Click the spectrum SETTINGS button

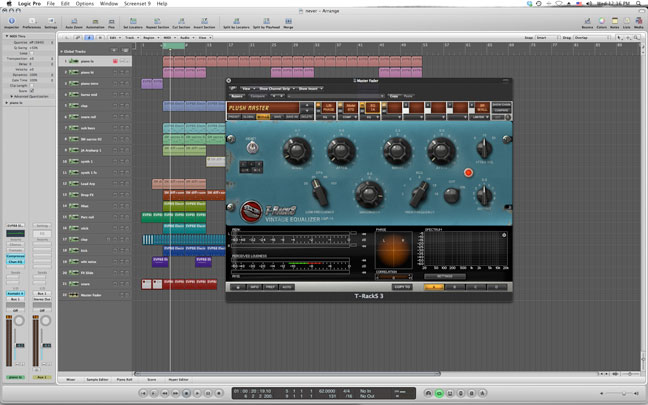[x=445, y=276]
